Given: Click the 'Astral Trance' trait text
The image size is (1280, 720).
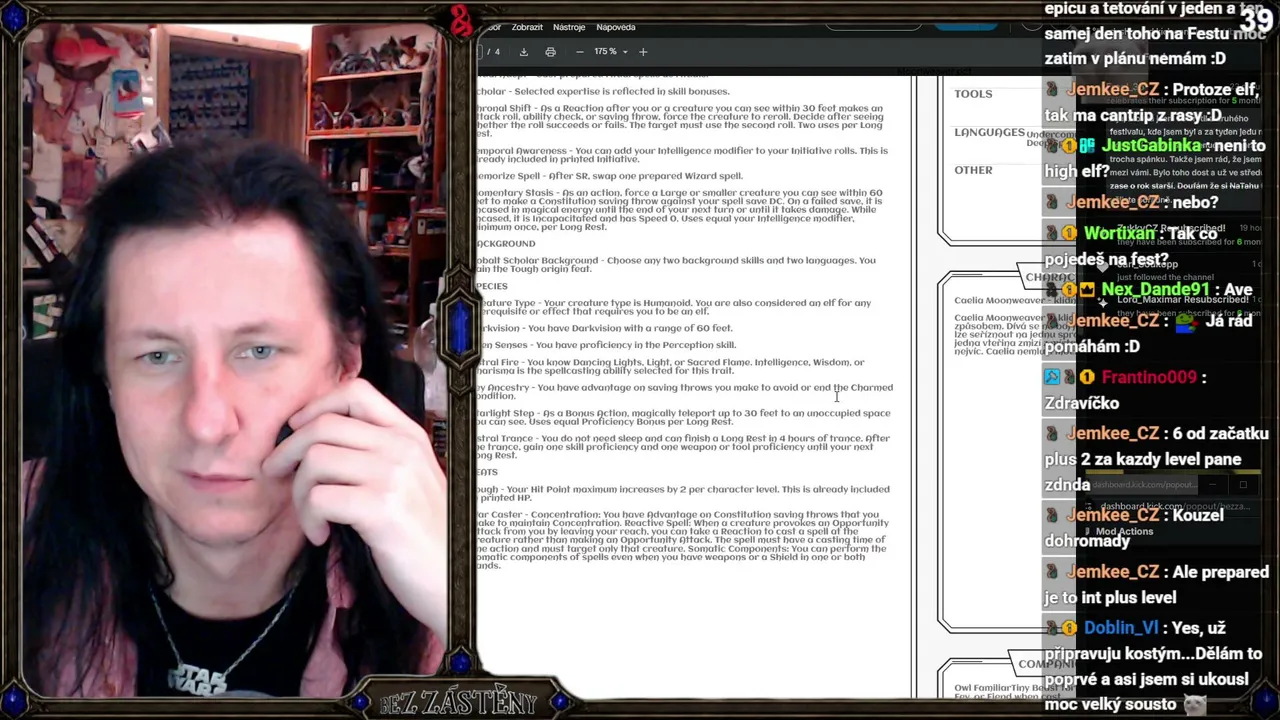Looking at the screenshot, I should [x=683, y=447].
